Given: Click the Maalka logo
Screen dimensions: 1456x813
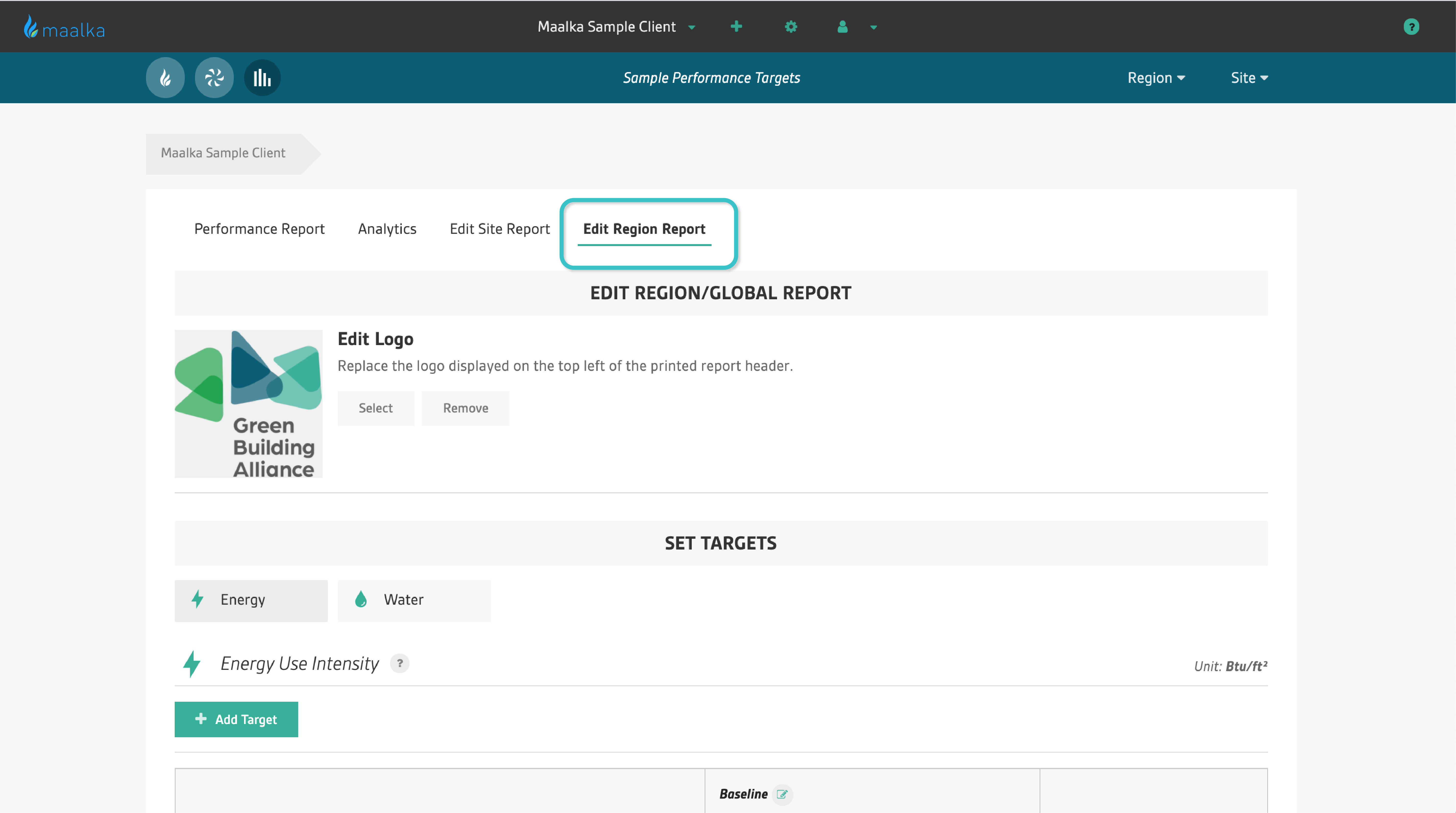Looking at the screenshot, I should point(64,27).
